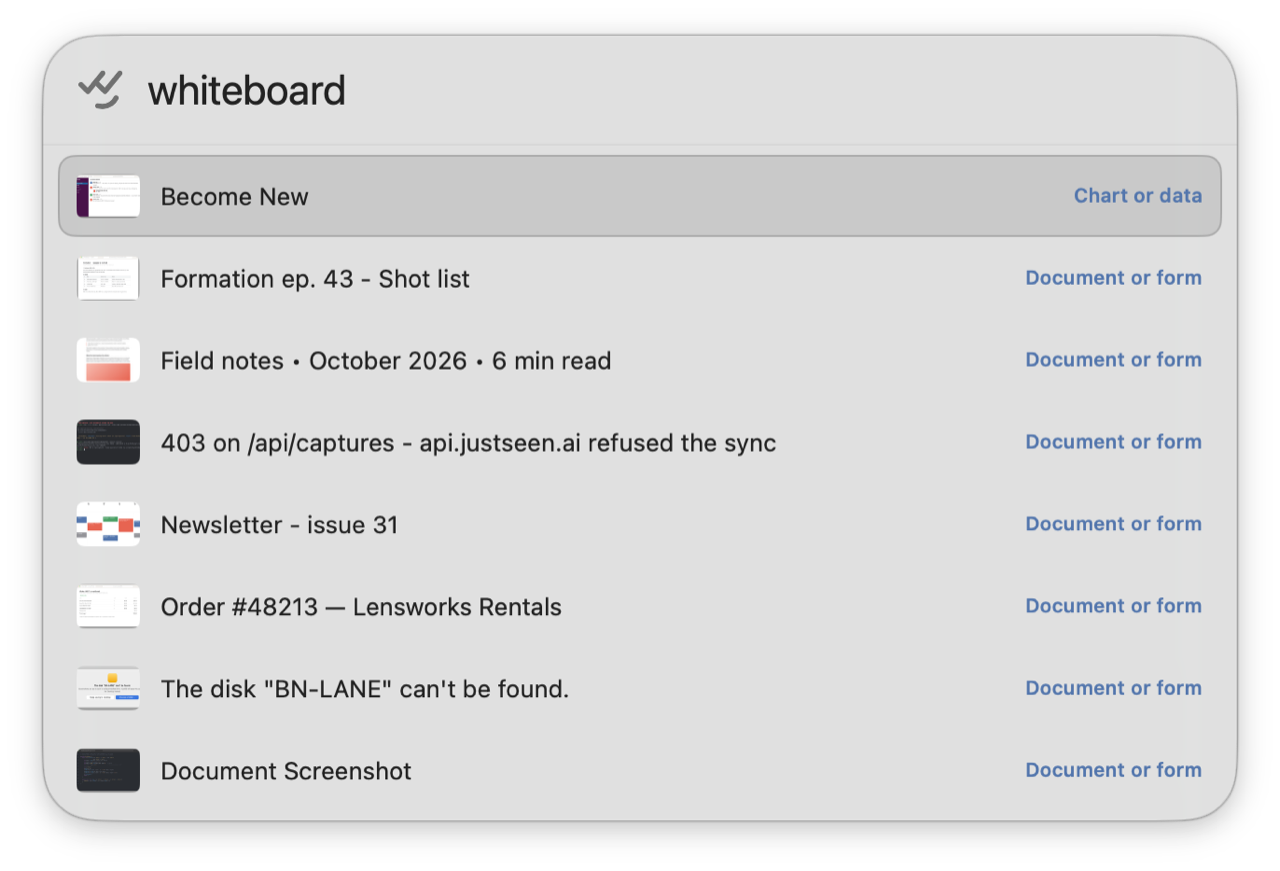Choose 'The disk "BN-LANE" can't be found.' result
Image resolution: width=1280 pixels, height=871 pixels.
click(365, 689)
